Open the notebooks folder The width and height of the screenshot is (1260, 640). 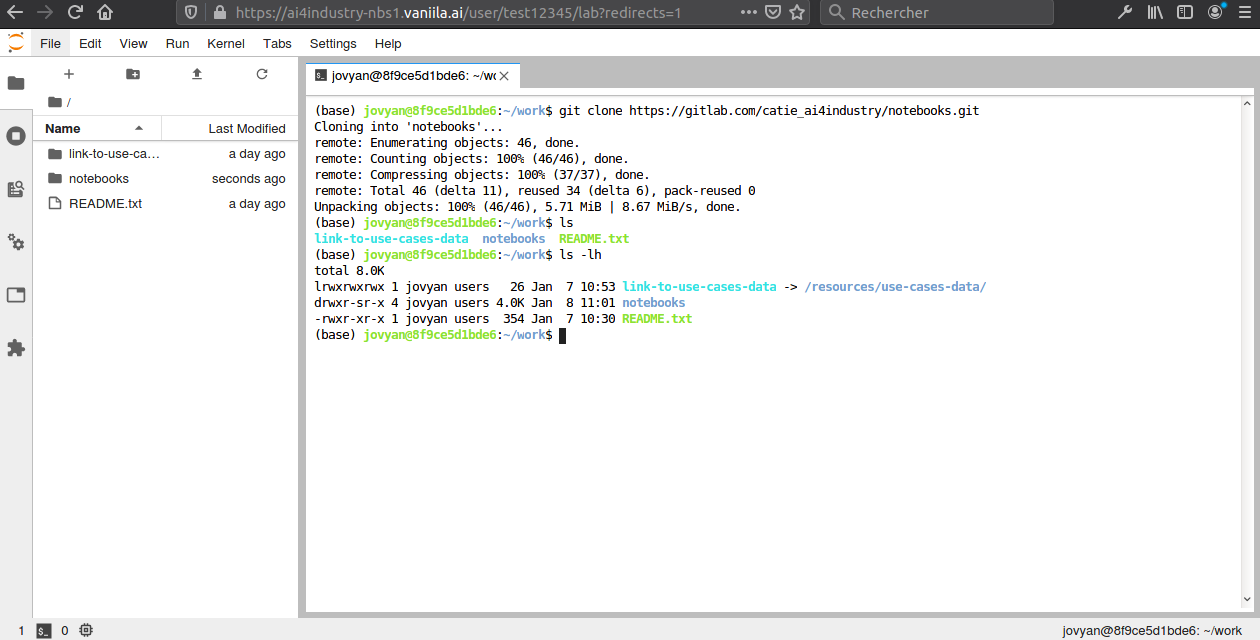tap(99, 179)
